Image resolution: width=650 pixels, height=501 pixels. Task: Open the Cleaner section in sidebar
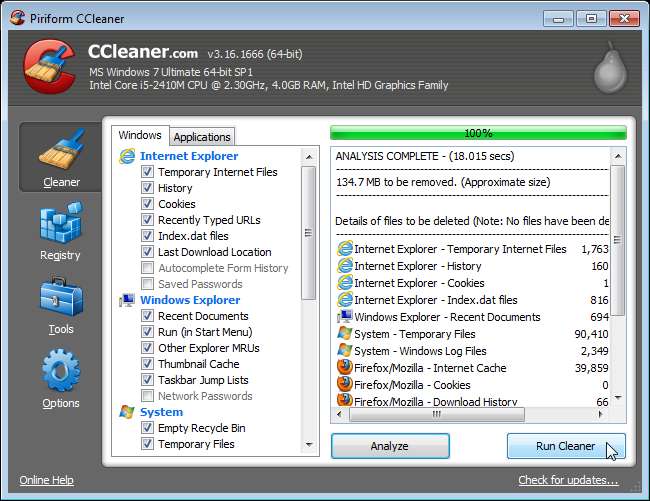click(61, 158)
